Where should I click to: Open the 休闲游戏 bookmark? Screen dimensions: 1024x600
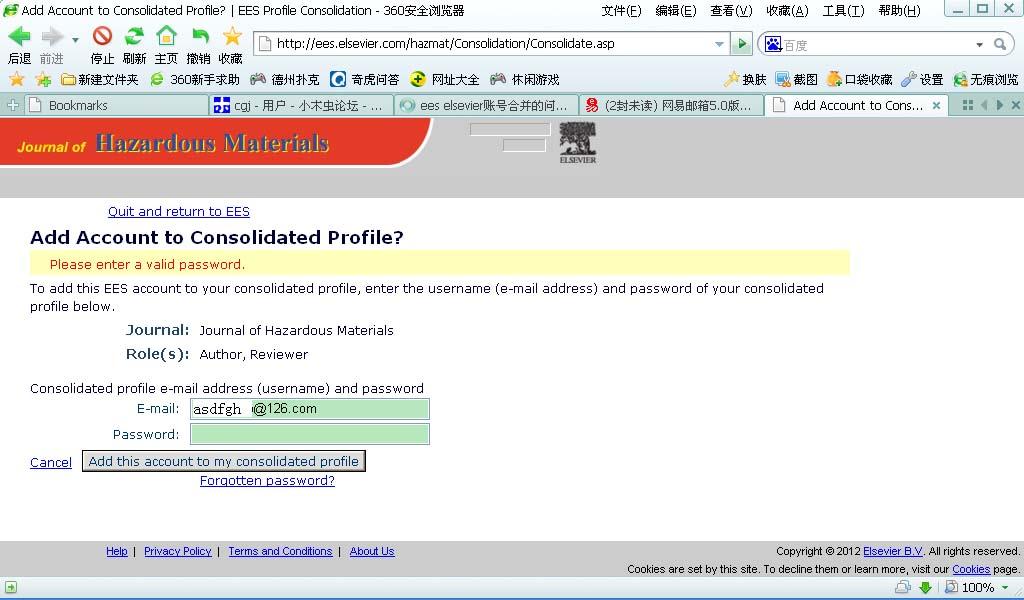[524, 80]
